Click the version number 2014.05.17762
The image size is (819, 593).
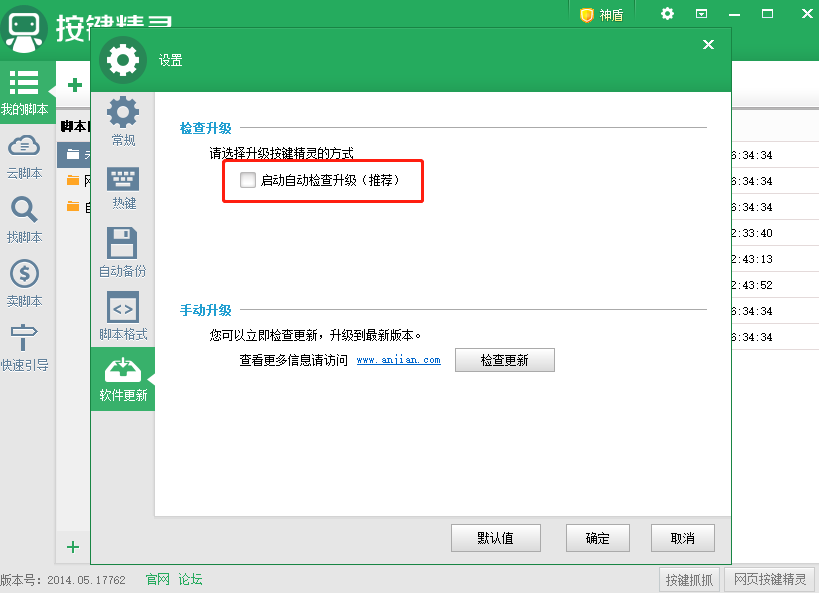tap(86, 580)
